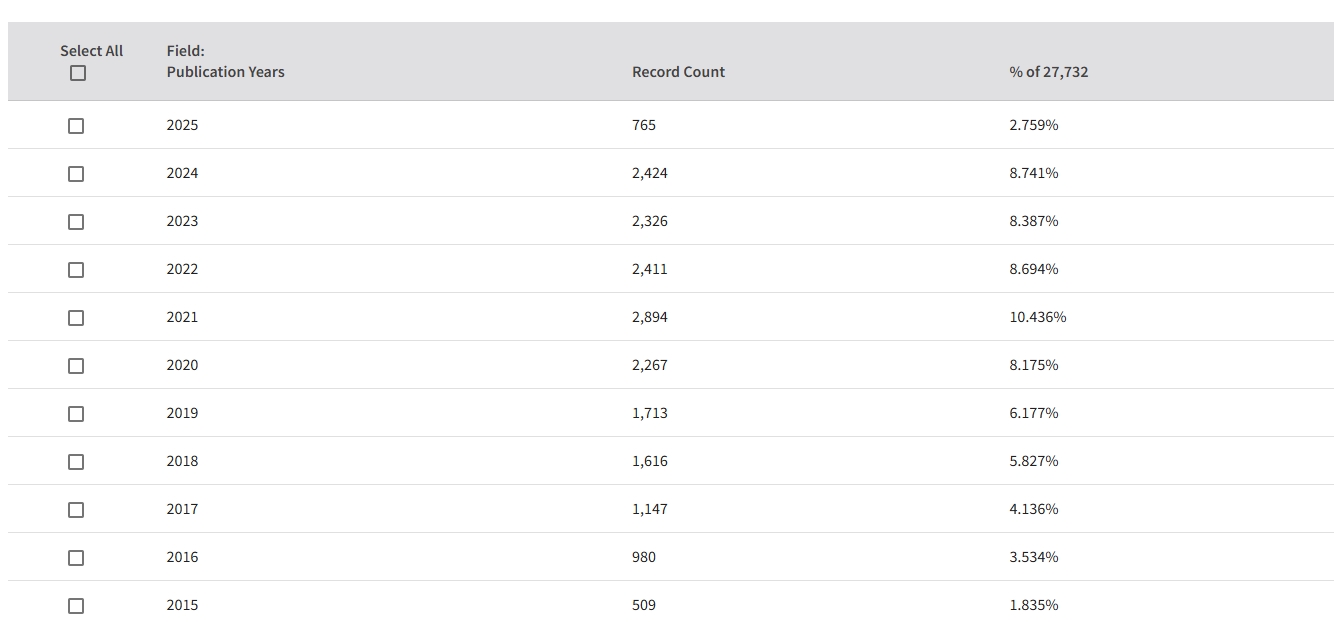Click the 2,424 record count for 2024

tap(649, 173)
